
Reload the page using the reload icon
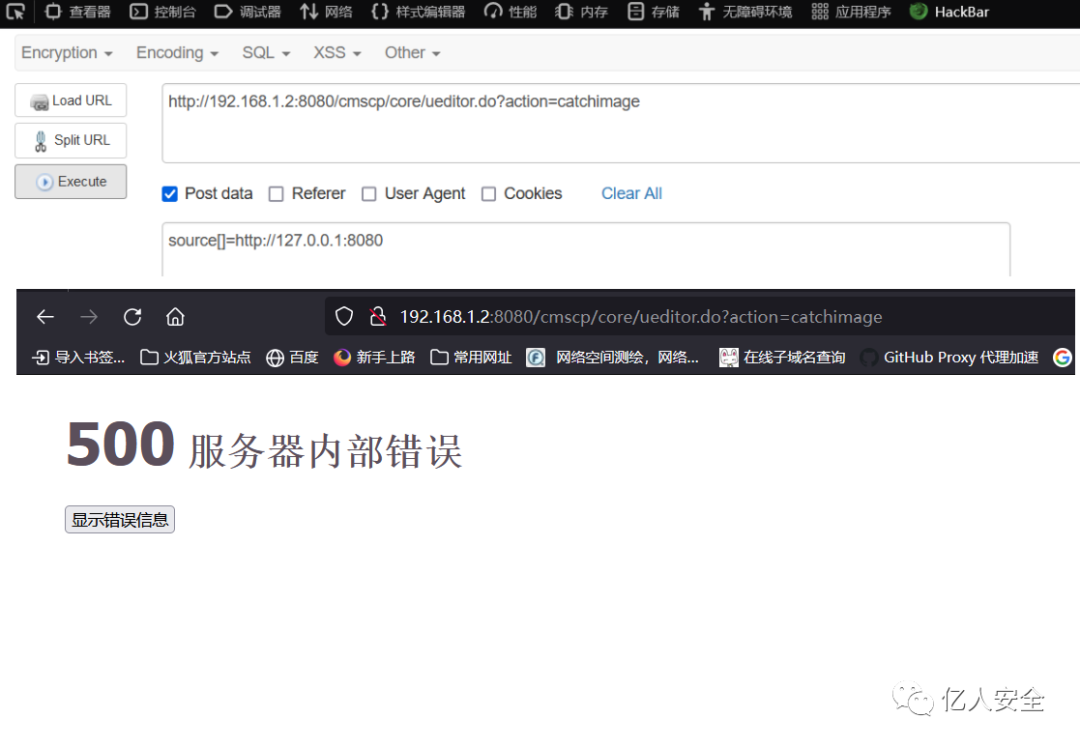(131, 316)
